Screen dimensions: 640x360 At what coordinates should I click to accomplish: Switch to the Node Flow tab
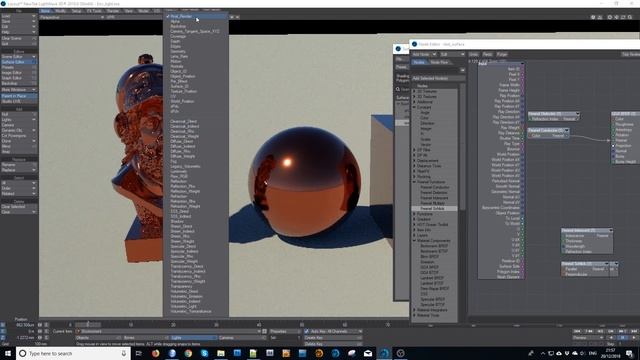pos(439,62)
